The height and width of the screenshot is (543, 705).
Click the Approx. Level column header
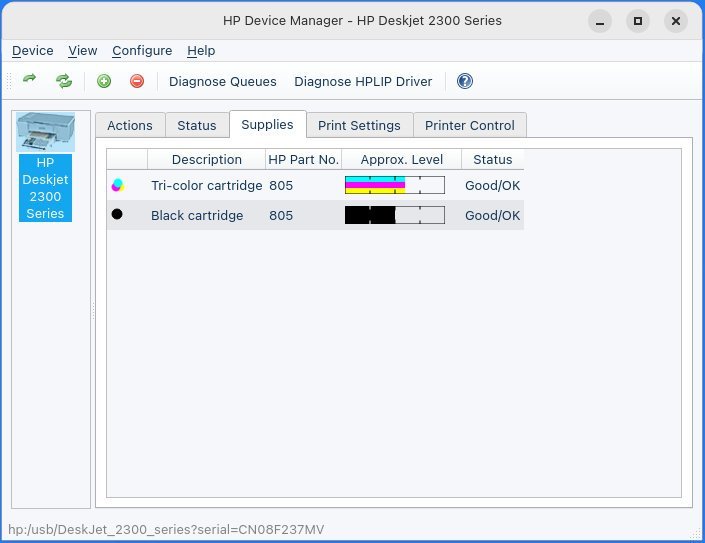402,160
